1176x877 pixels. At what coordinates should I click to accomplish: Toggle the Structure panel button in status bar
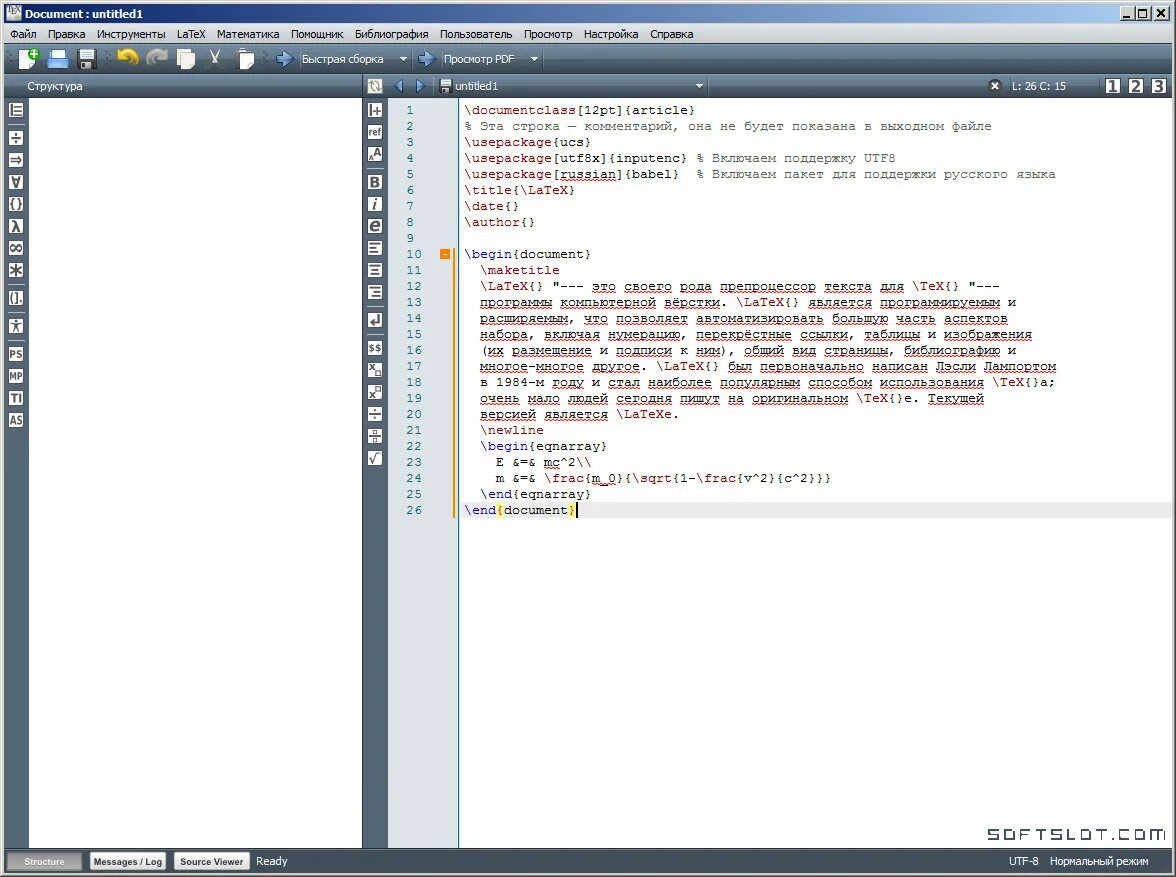pos(44,861)
